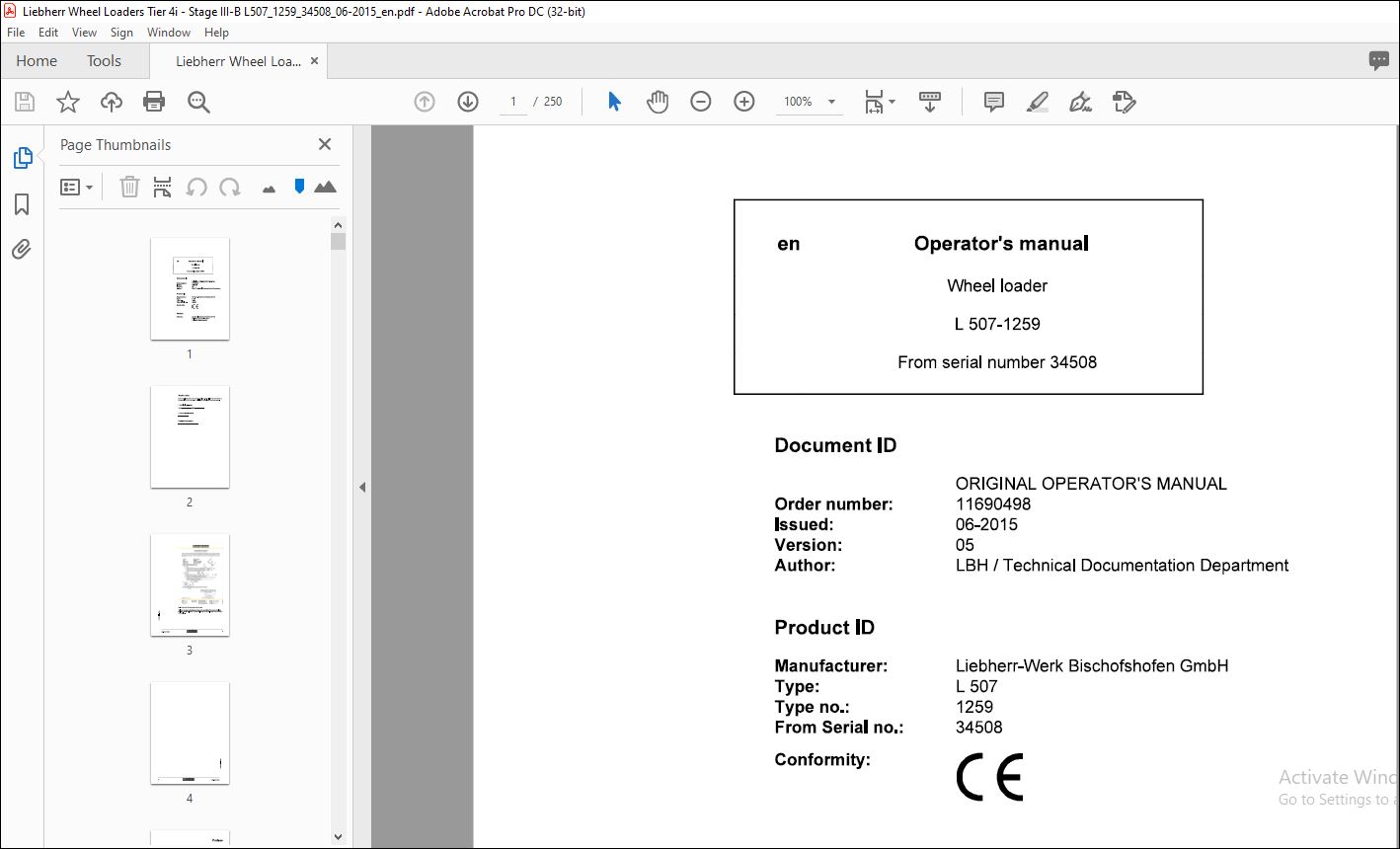
Task: Select the Highlight text pen tool
Action: (x=1038, y=102)
